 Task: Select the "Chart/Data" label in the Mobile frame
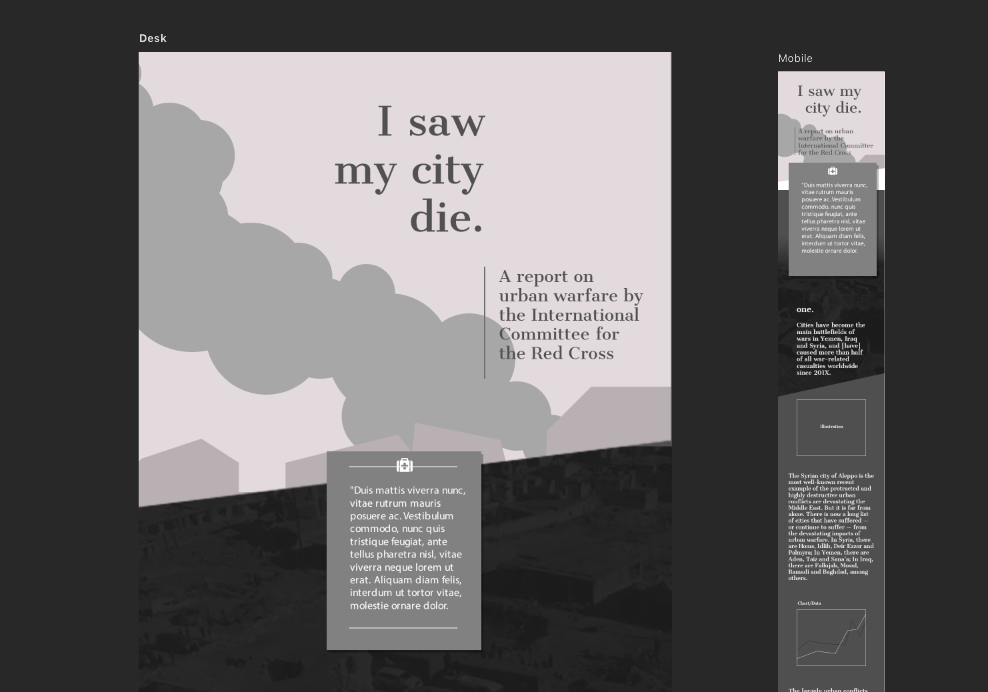coord(809,603)
